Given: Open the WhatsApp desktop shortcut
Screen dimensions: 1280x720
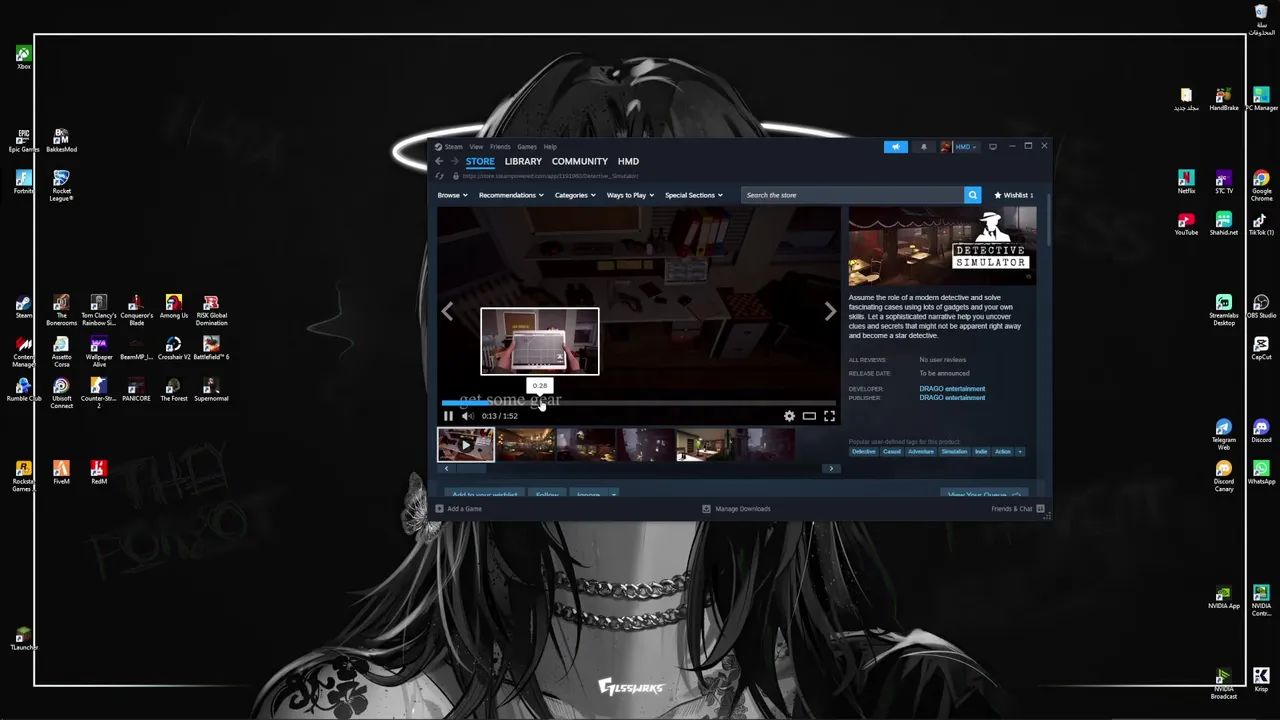Looking at the screenshot, I should pos(1261,473).
